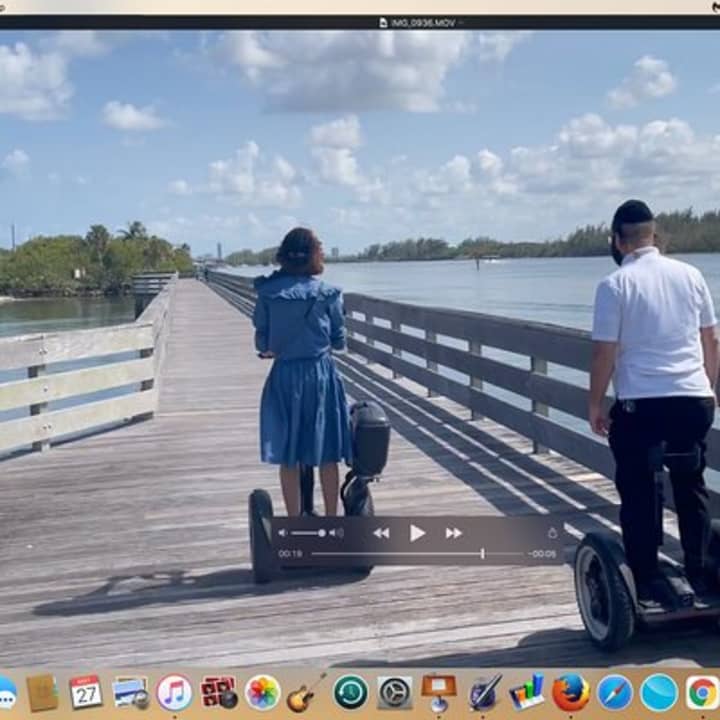720x720 pixels.
Task: Launch Keynote from the dock
Action: 438,692
